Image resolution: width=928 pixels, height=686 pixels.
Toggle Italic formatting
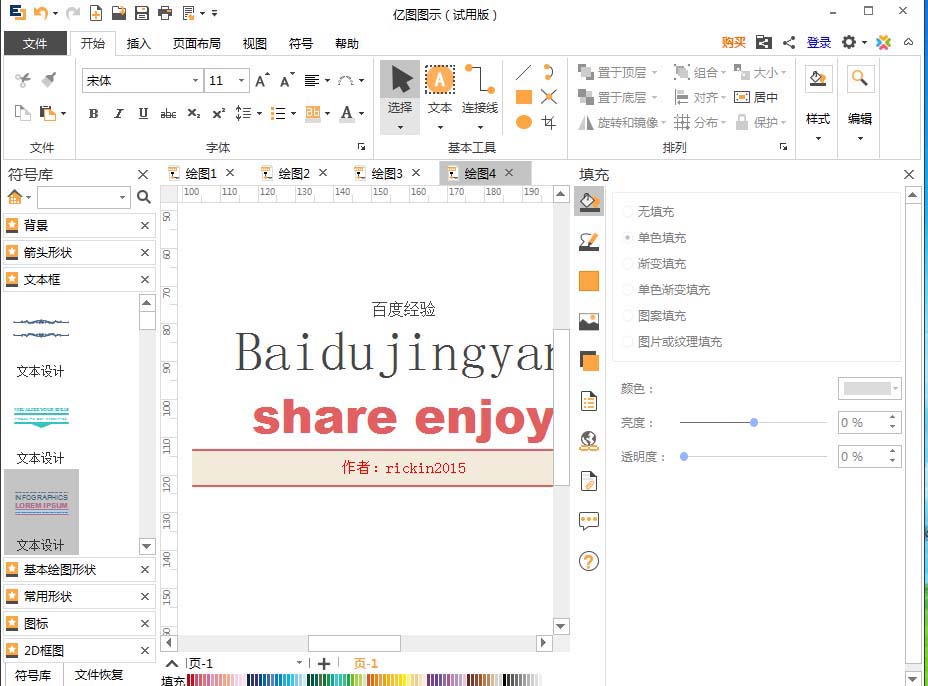coord(118,113)
